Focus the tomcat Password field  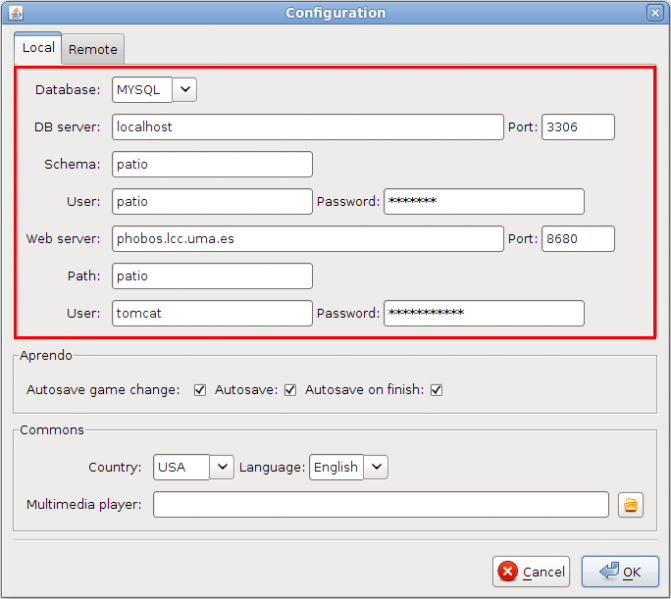(x=484, y=313)
